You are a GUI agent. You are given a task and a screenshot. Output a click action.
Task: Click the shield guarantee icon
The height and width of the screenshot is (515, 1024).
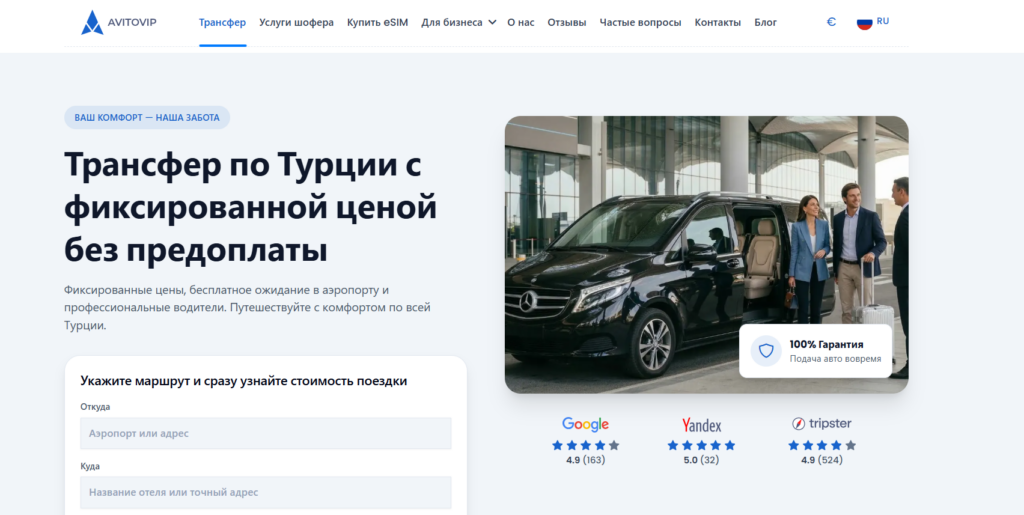766,351
